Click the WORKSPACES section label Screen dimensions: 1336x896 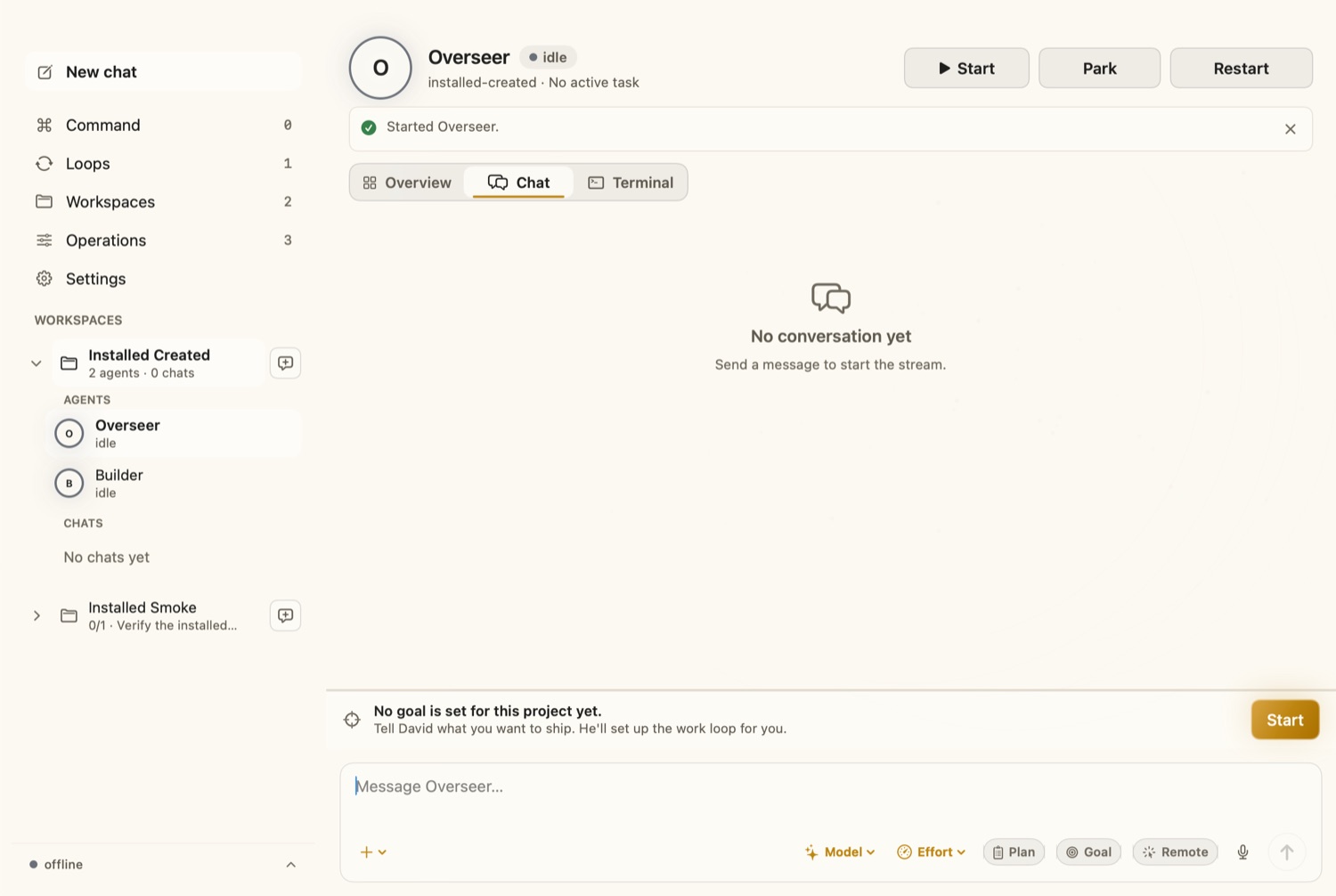pyautogui.click(x=78, y=321)
